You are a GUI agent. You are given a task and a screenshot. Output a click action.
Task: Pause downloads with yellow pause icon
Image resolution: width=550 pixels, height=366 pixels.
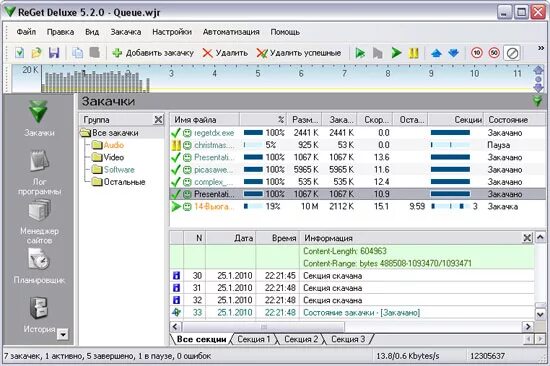[x=414, y=53]
